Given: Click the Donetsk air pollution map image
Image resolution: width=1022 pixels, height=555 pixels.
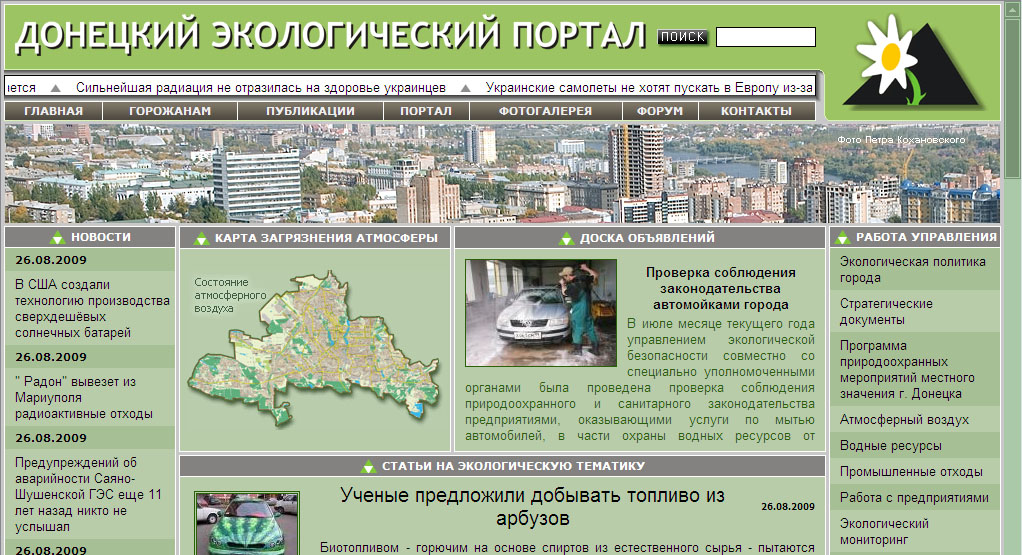Looking at the screenshot, I should pos(314,349).
